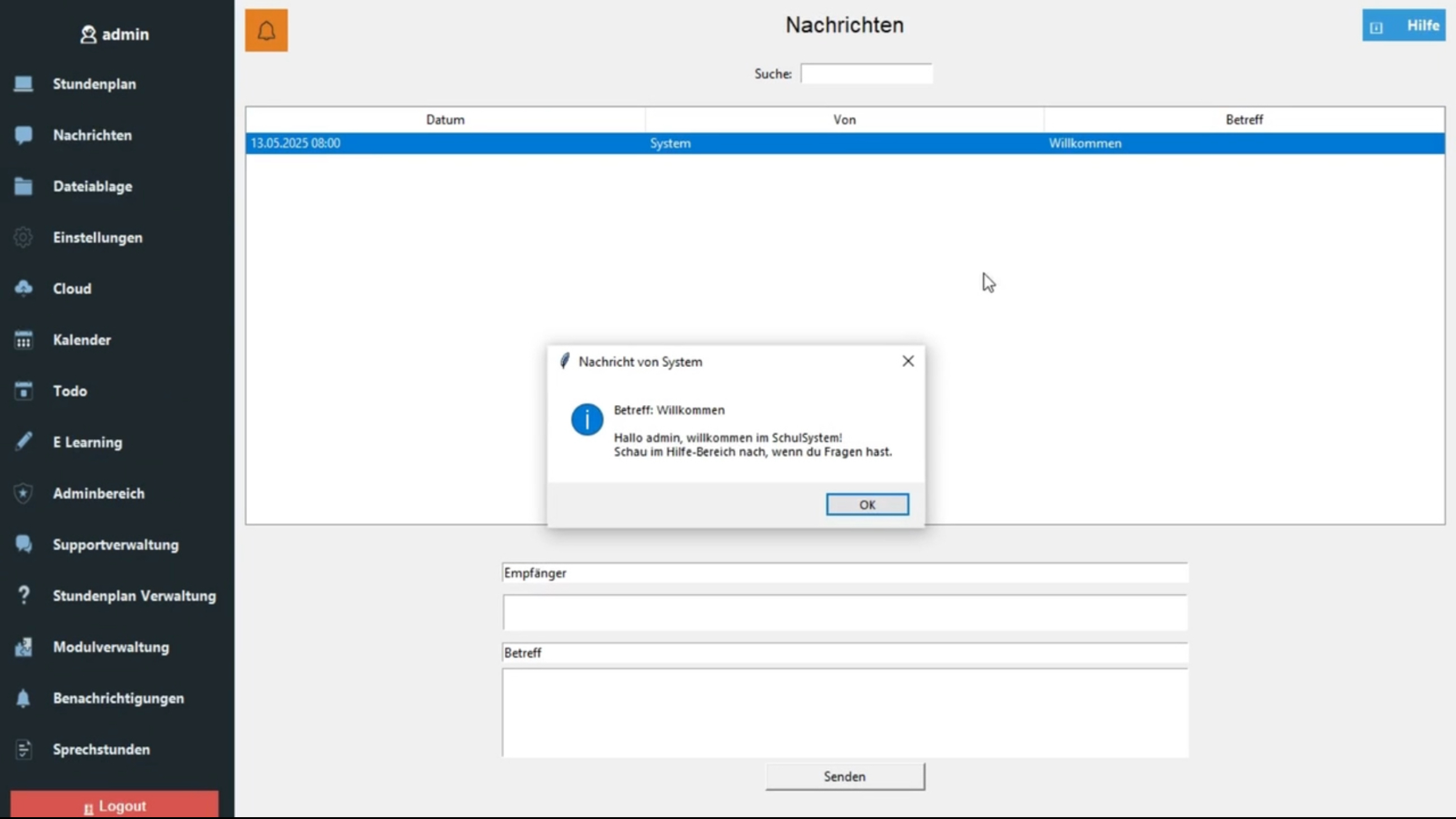Click the red Logout button
The height and width of the screenshot is (819, 1456).
(x=114, y=804)
